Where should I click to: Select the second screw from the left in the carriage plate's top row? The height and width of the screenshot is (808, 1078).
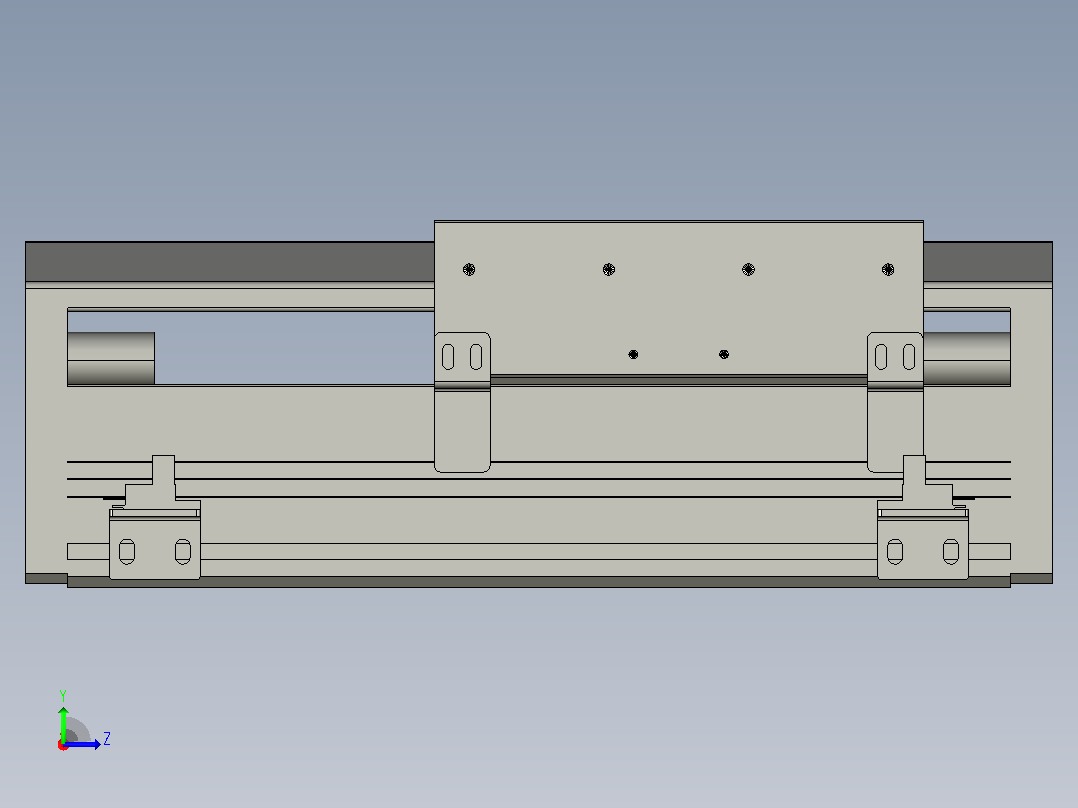[608, 269]
